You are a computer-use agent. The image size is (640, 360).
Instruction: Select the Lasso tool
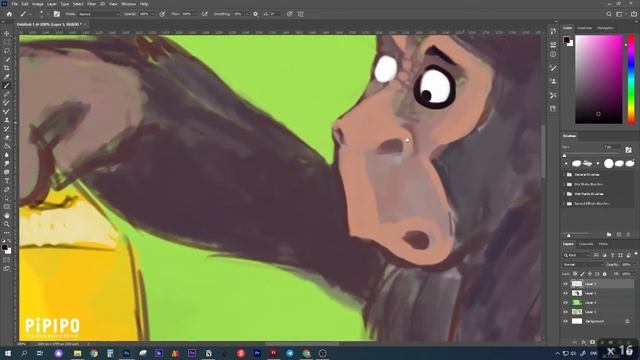7,51
